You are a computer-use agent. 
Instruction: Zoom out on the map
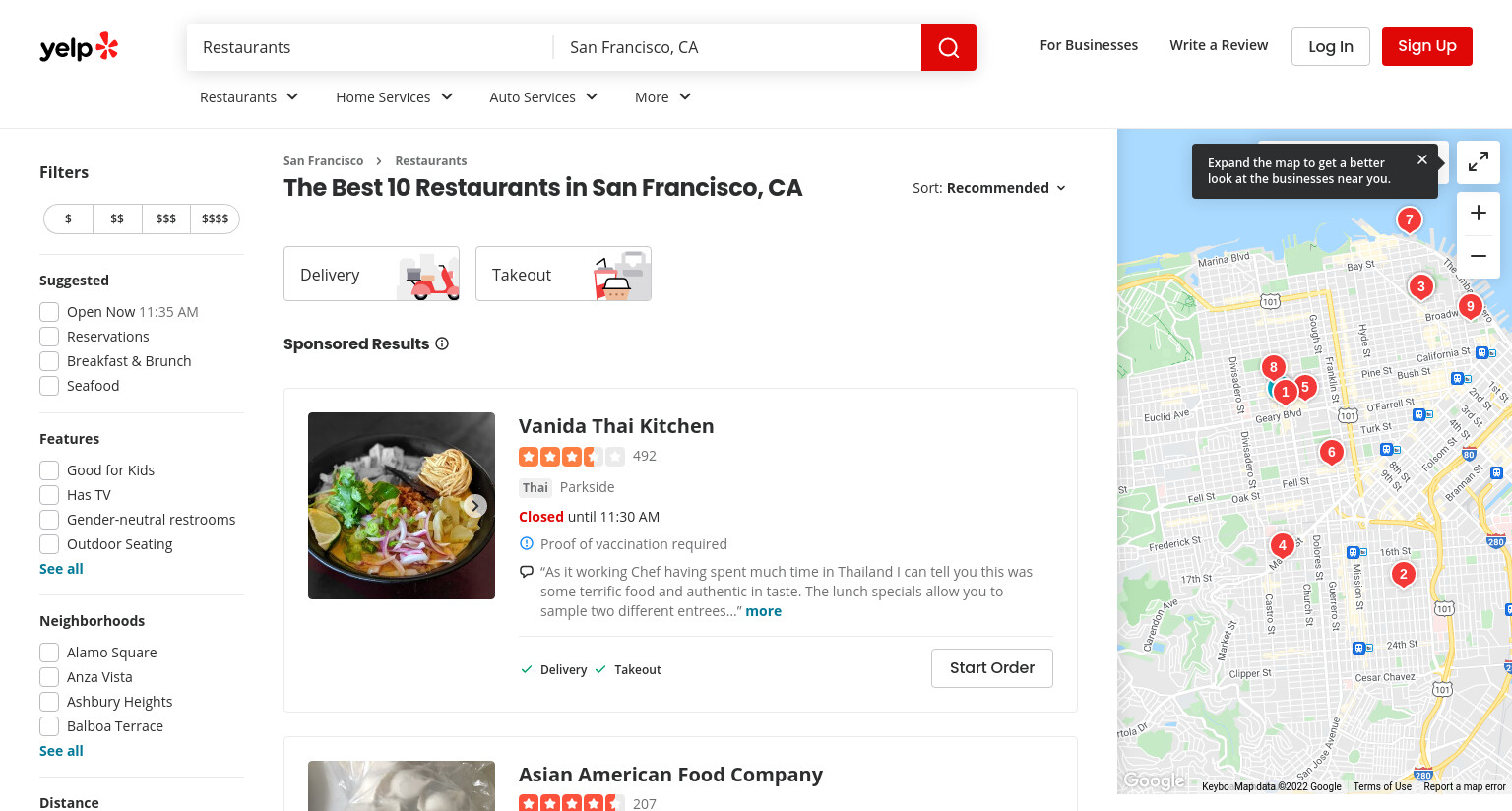[1478, 256]
